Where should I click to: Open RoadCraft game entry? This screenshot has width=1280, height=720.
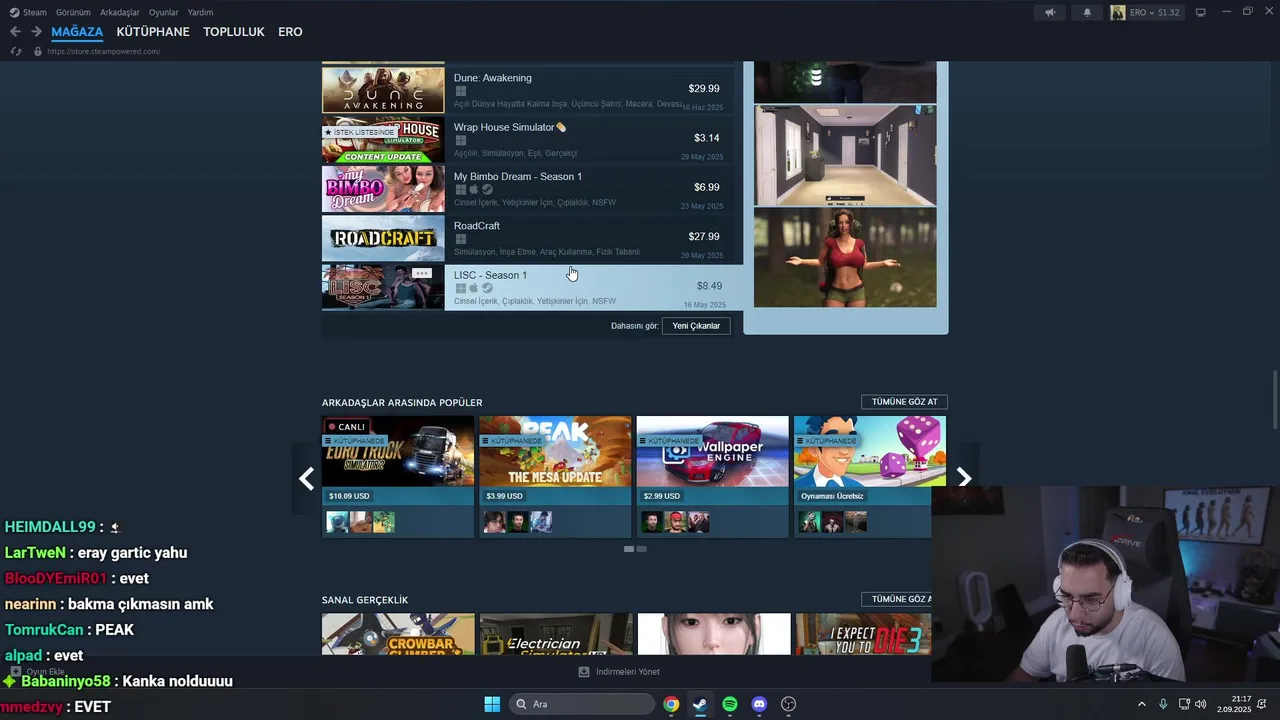pyautogui.click(x=533, y=238)
